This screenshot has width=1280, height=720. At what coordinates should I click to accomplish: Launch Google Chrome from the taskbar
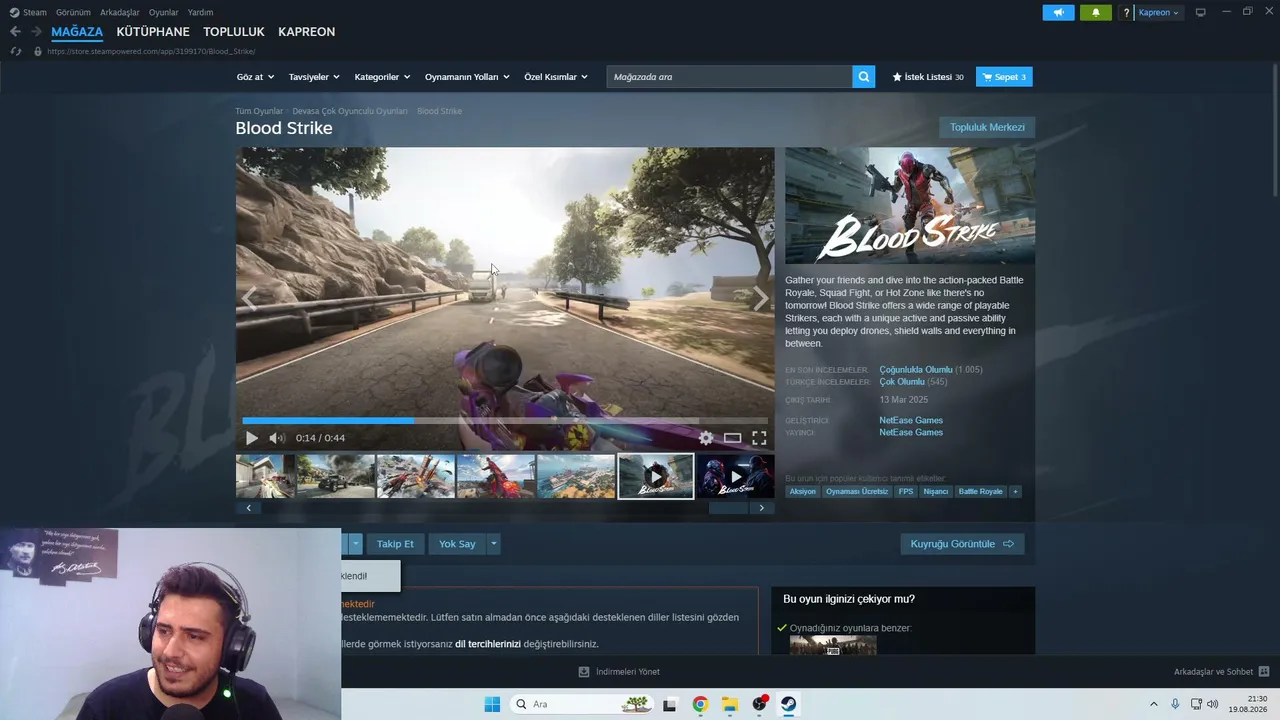coord(700,704)
